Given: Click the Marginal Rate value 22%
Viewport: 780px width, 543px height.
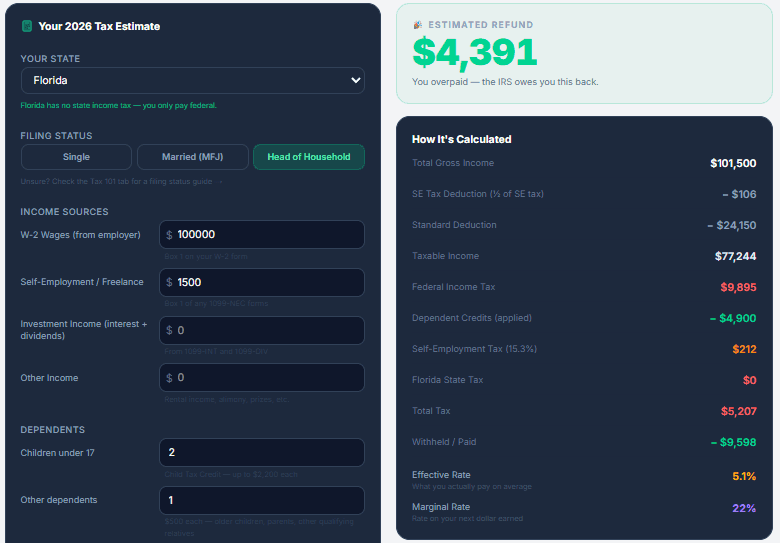Looking at the screenshot, I should pyautogui.click(x=744, y=508).
